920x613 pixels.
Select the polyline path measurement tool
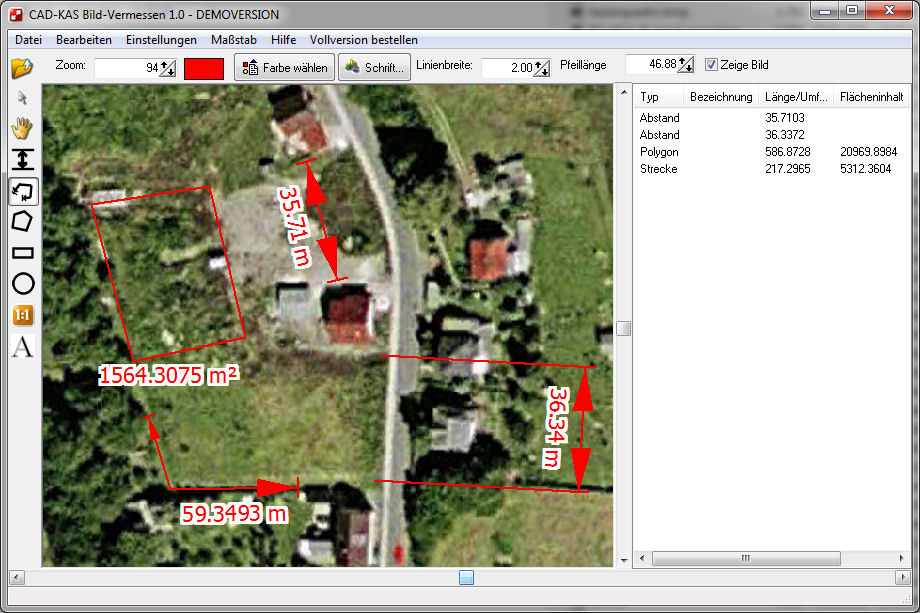click(x=22, y=190)
